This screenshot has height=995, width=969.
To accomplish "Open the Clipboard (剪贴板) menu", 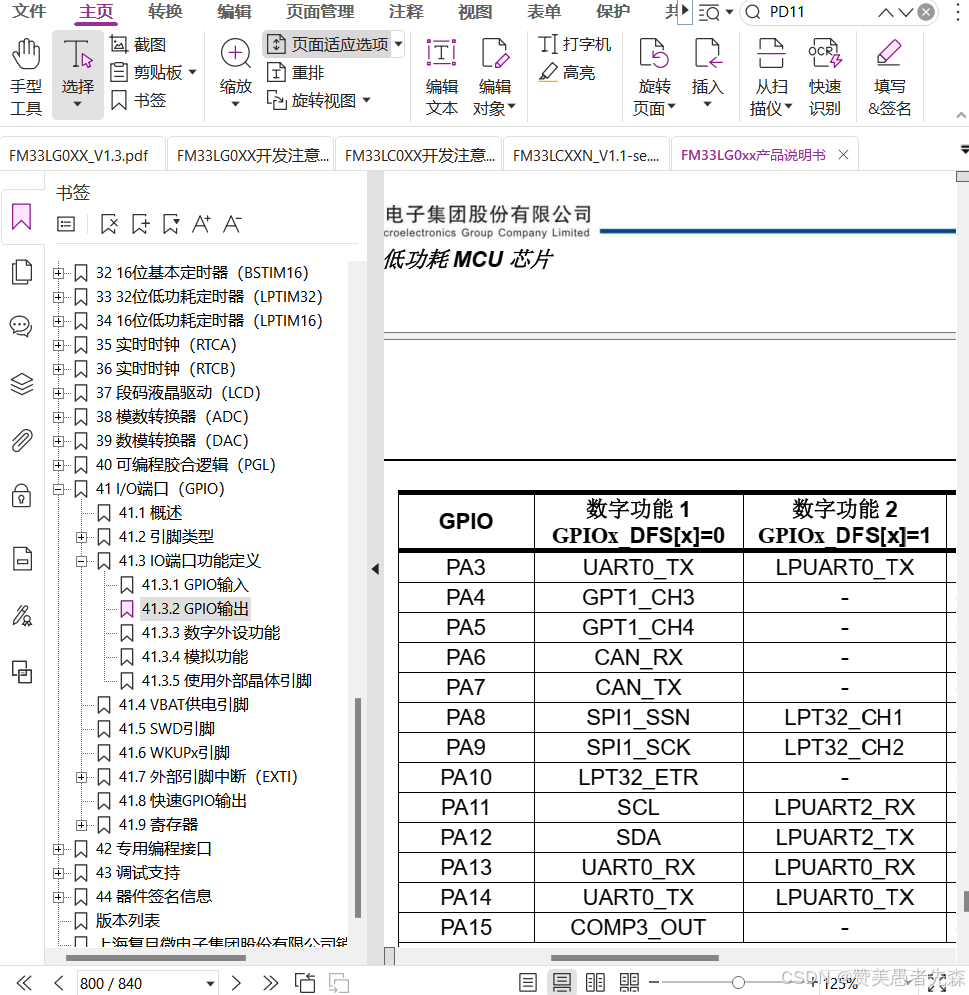I will (x=153, y=72).
